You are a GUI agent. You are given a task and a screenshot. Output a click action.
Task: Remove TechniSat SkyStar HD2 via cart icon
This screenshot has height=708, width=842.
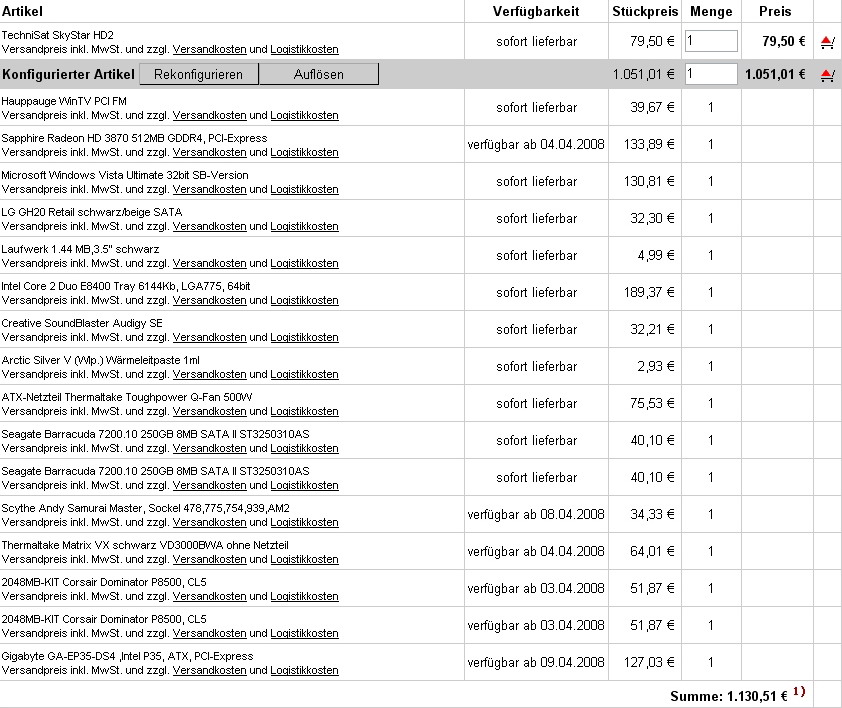coord(828,42)
